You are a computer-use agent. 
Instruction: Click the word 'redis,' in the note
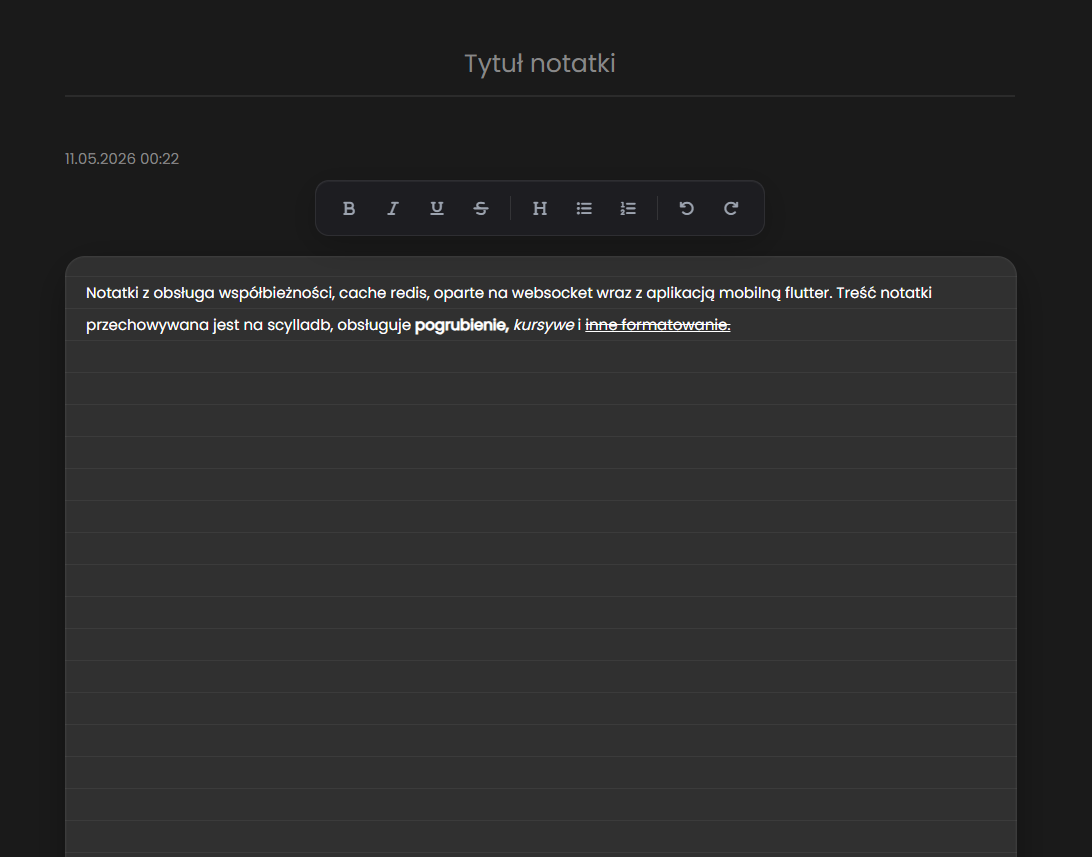coord(410,293)
